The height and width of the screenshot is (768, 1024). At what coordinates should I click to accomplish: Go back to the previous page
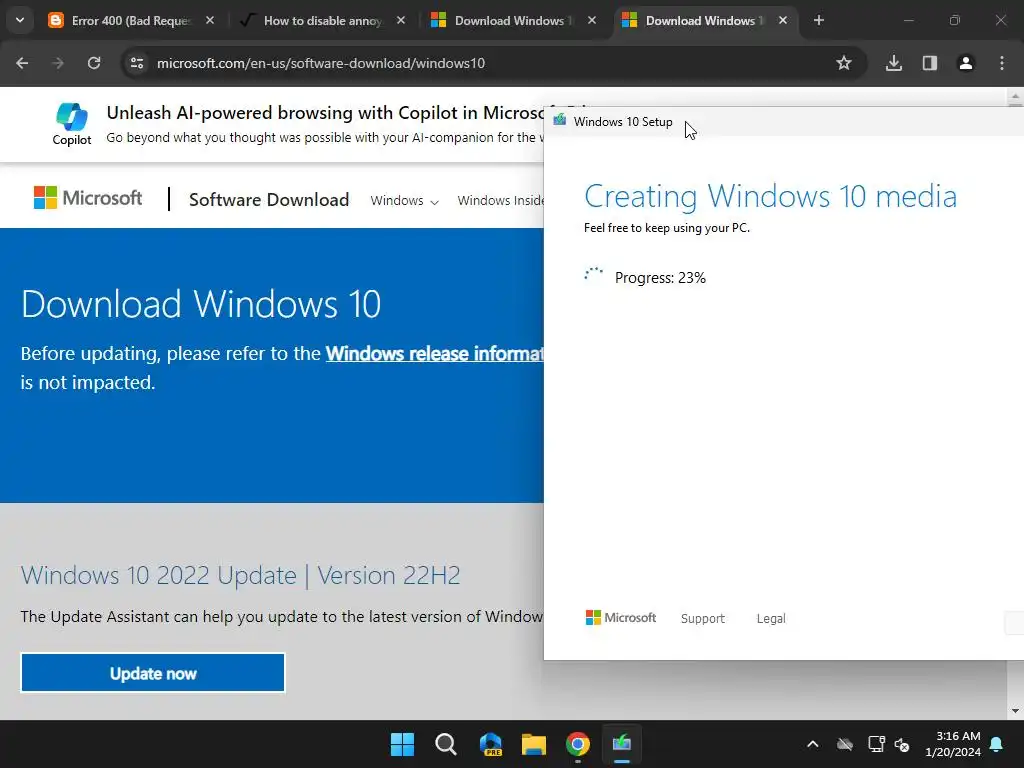click(22, 63)
